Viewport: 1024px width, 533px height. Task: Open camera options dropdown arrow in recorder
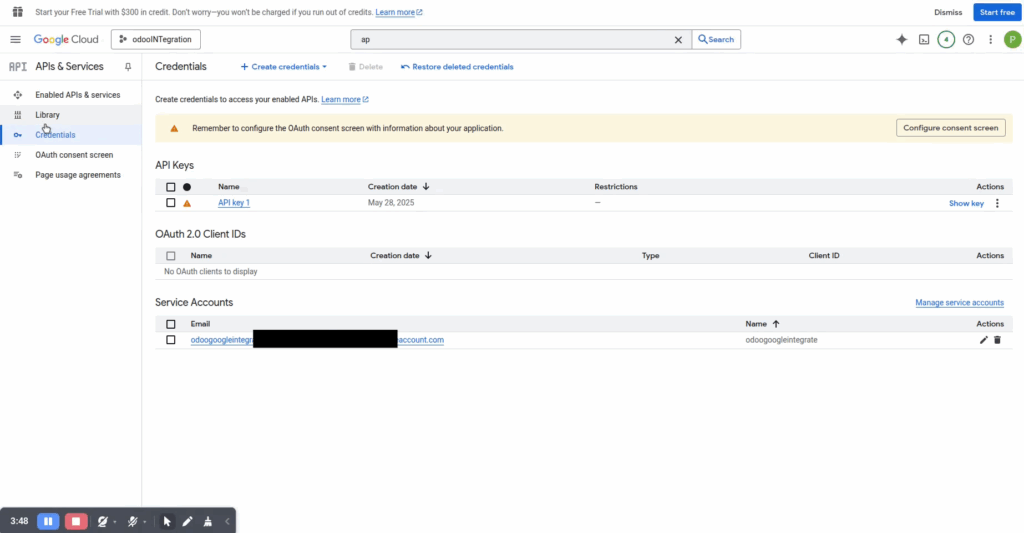pos(115,522)
